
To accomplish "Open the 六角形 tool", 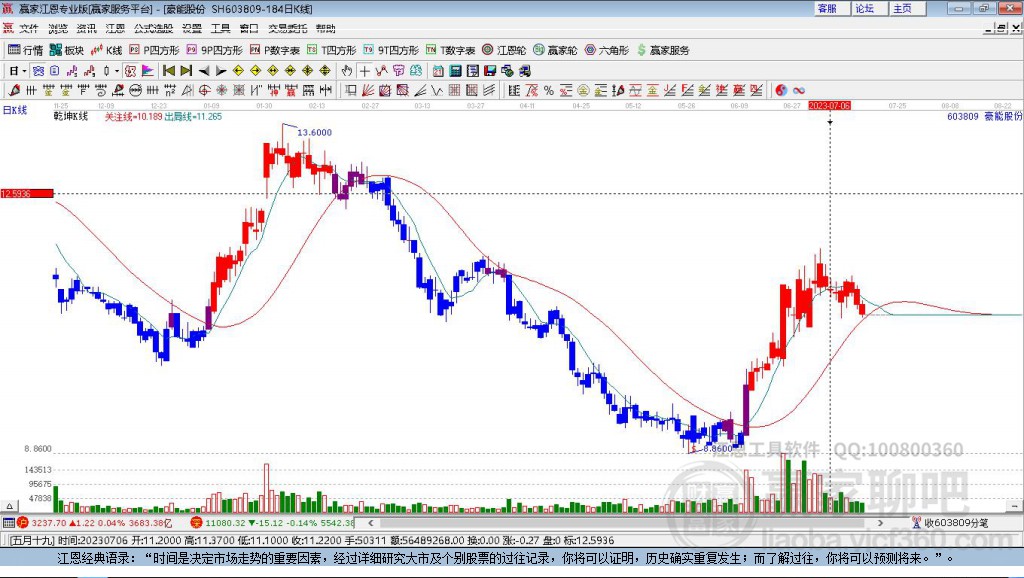I will click(607, 50).
